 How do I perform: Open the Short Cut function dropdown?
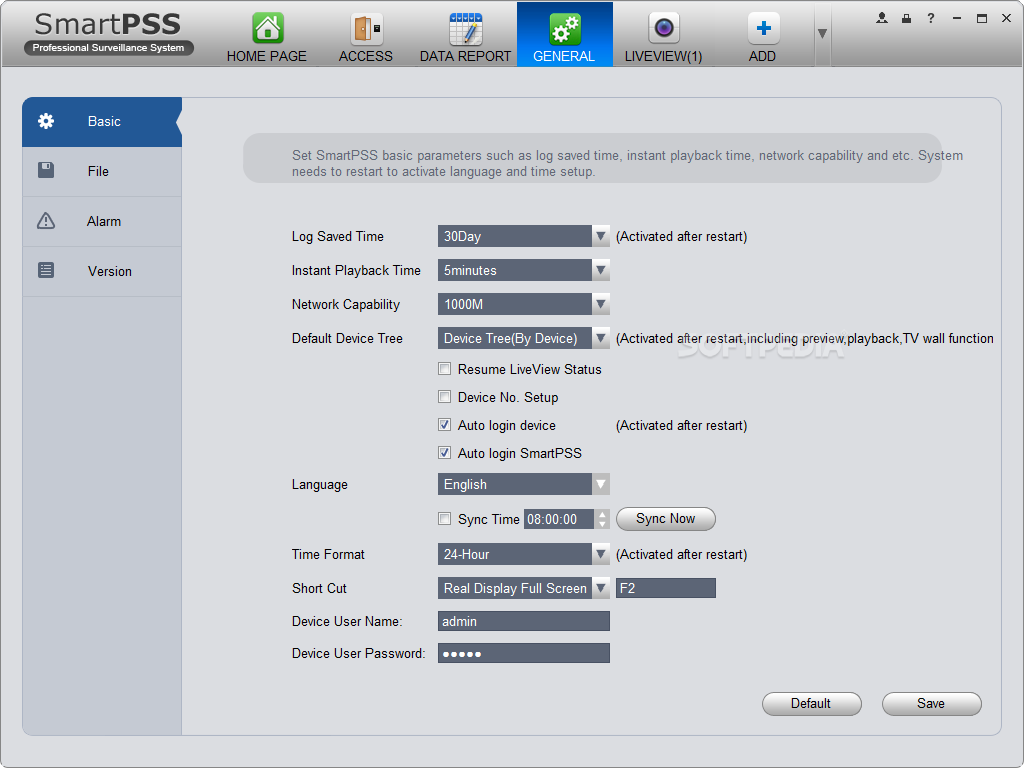click(x=524, y=588)
